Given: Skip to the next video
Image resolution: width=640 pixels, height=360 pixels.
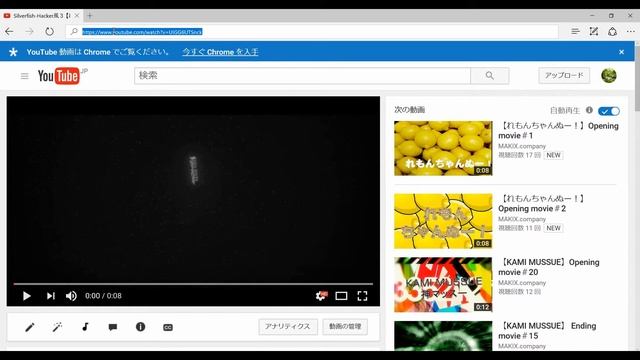Looking at the screenshot, I should pos(50,296).
